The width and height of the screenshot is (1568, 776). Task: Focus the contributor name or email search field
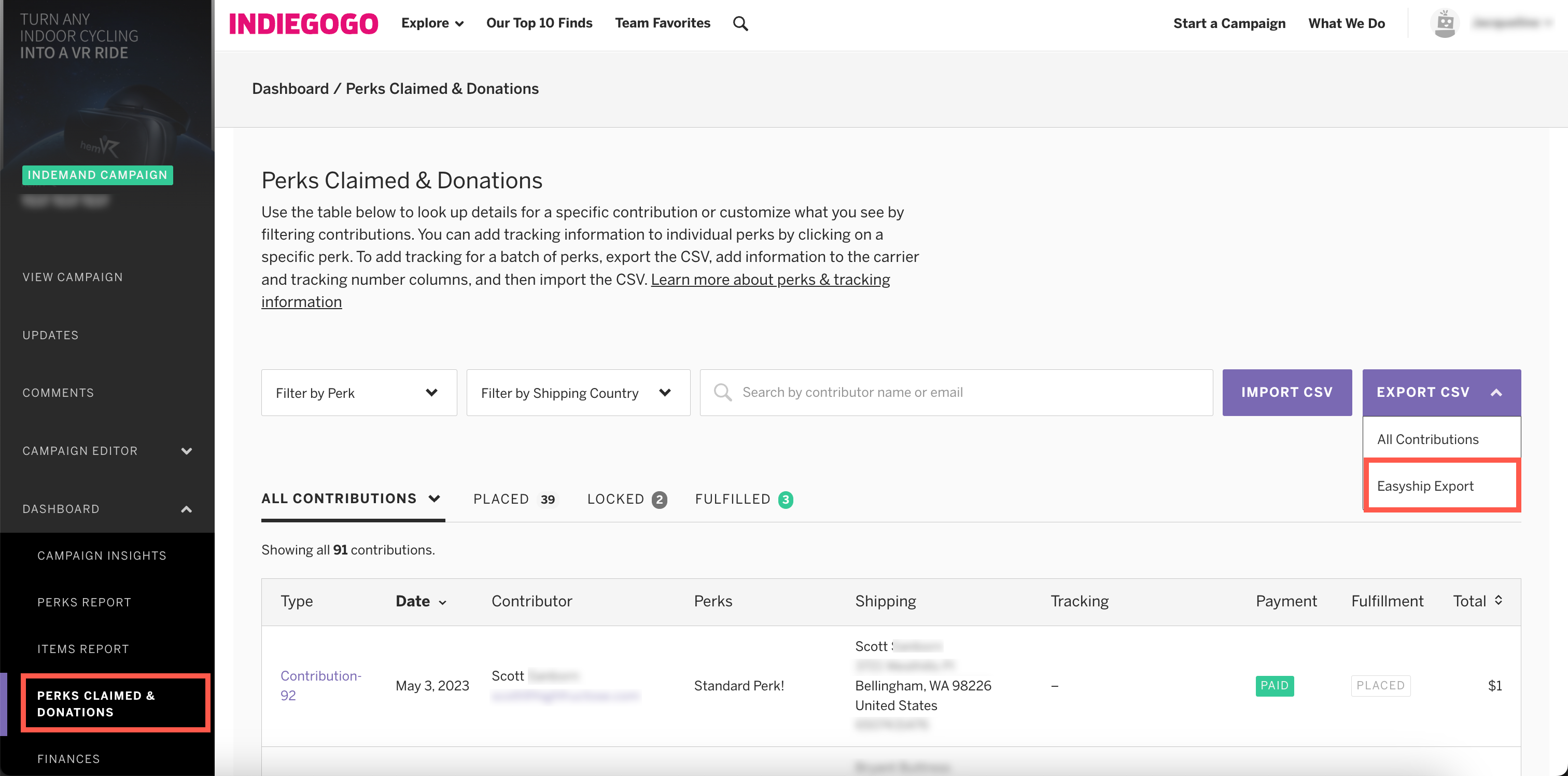(956, 393)
